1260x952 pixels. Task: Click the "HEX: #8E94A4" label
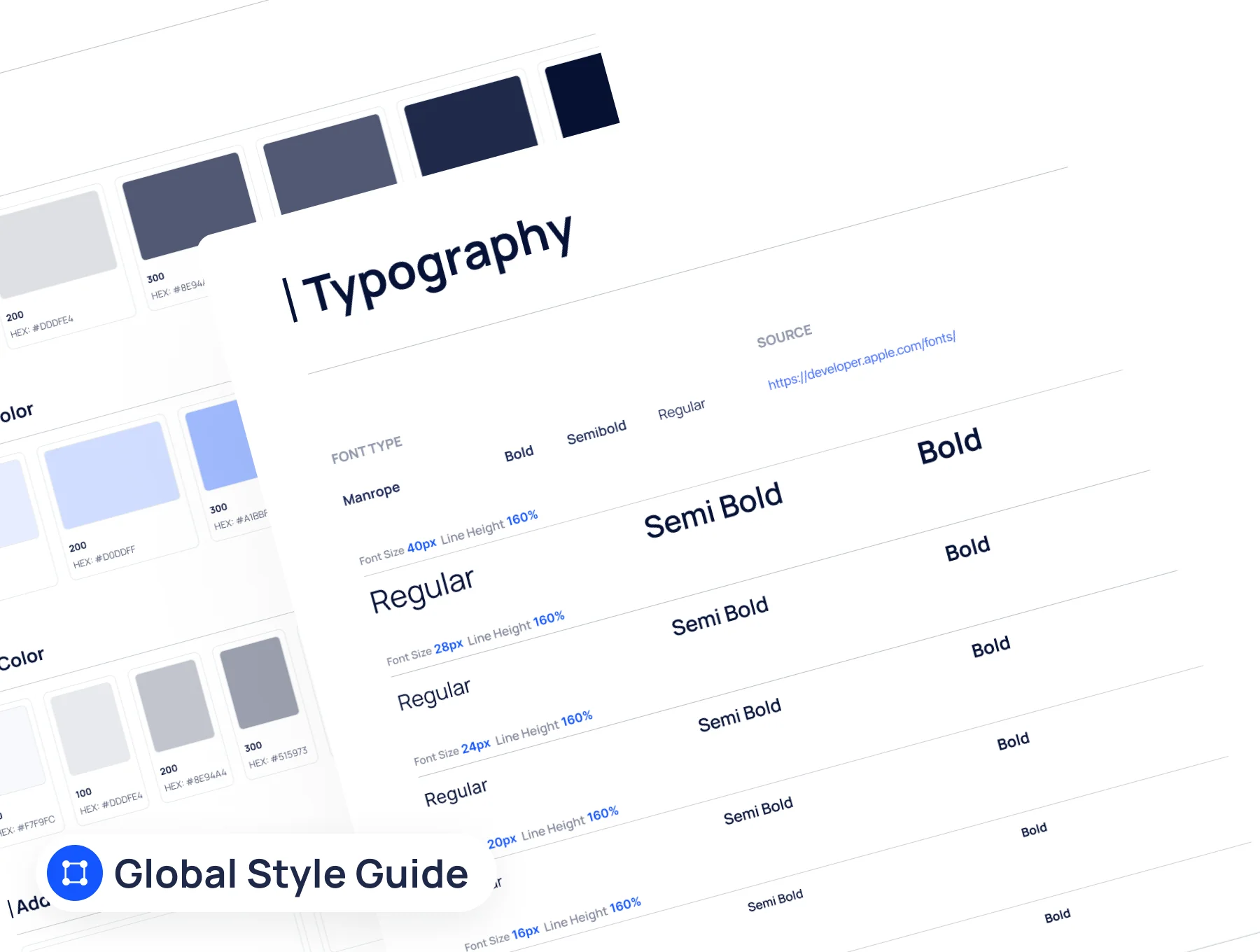click(x=195, y=780)
